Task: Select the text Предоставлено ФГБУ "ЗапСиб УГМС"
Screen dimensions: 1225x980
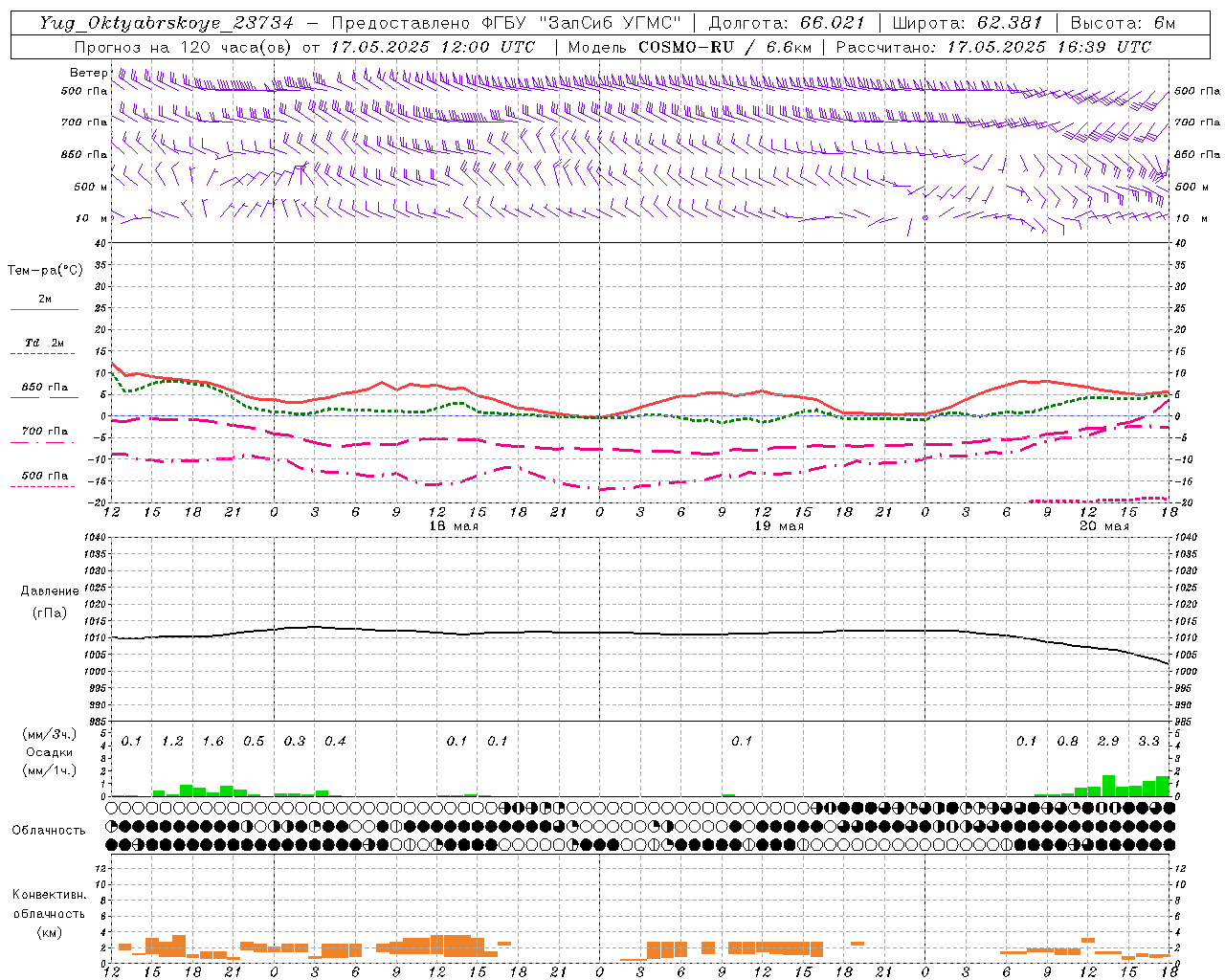Action: click(505, 23)
